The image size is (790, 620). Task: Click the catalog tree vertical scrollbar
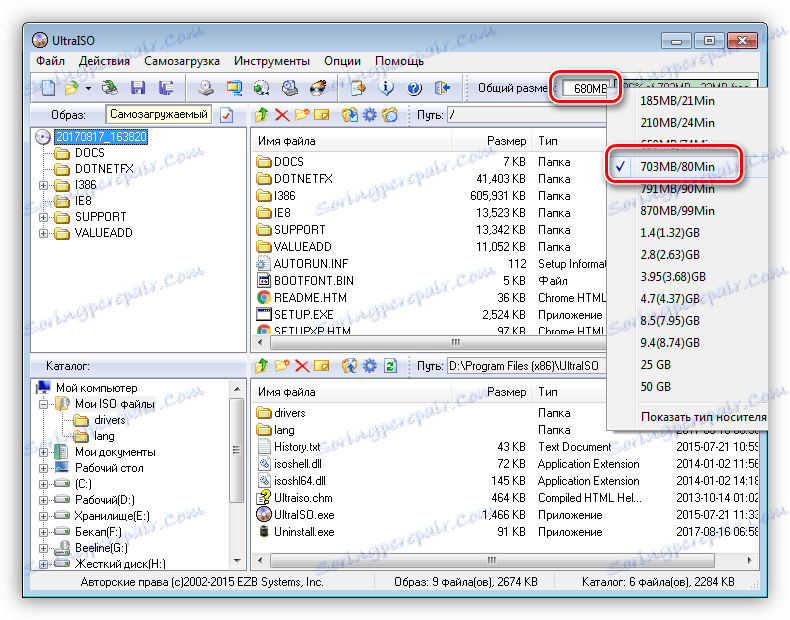pyautogui.click(x=237, y=476)
